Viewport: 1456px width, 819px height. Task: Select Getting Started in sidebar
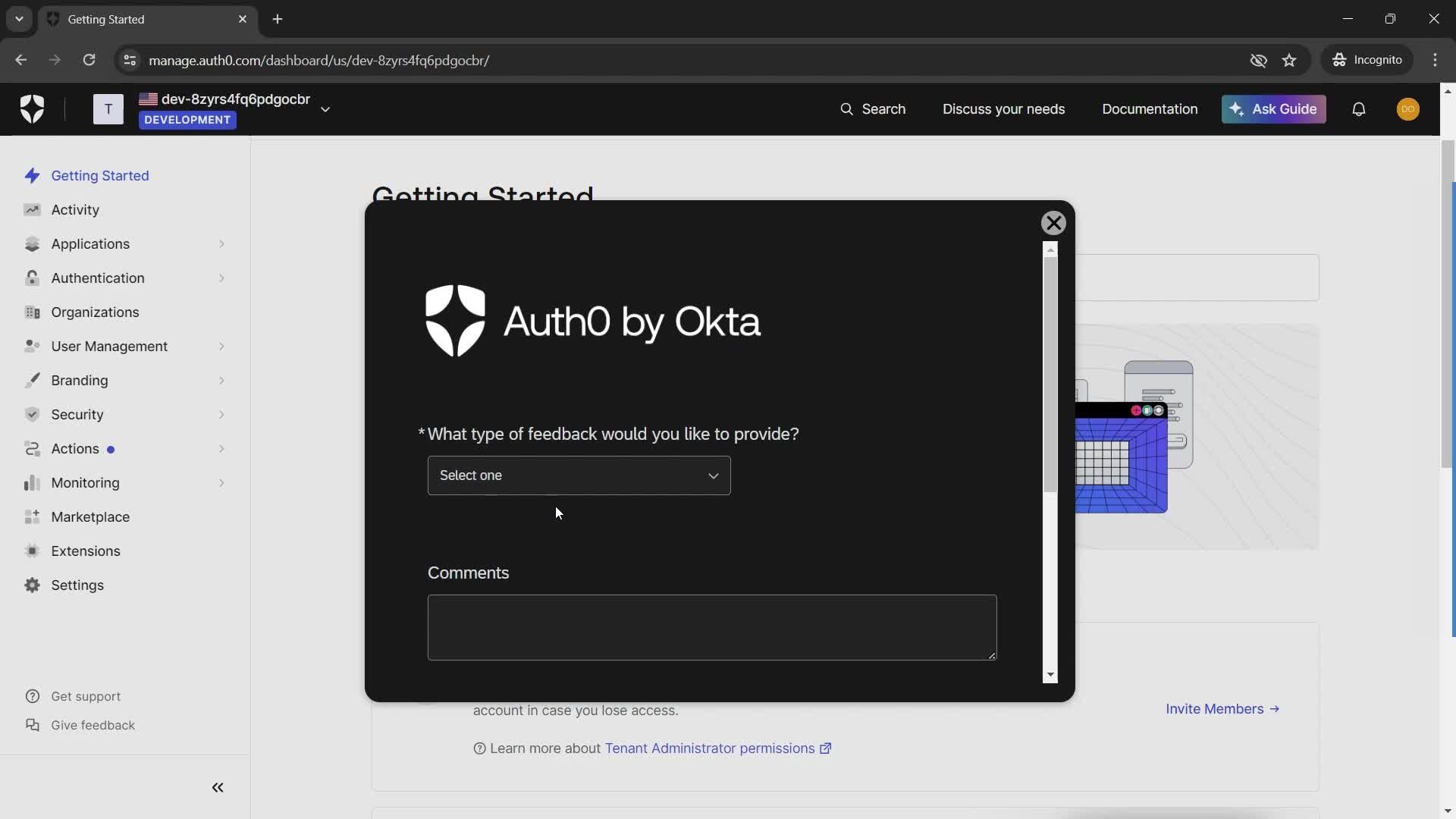tap(100, 176)
